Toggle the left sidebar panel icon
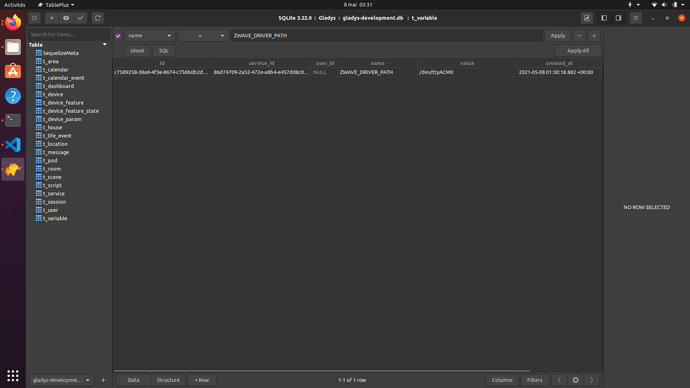The width and height of the screenshot is (690, 388). click(x=604, y=18)
